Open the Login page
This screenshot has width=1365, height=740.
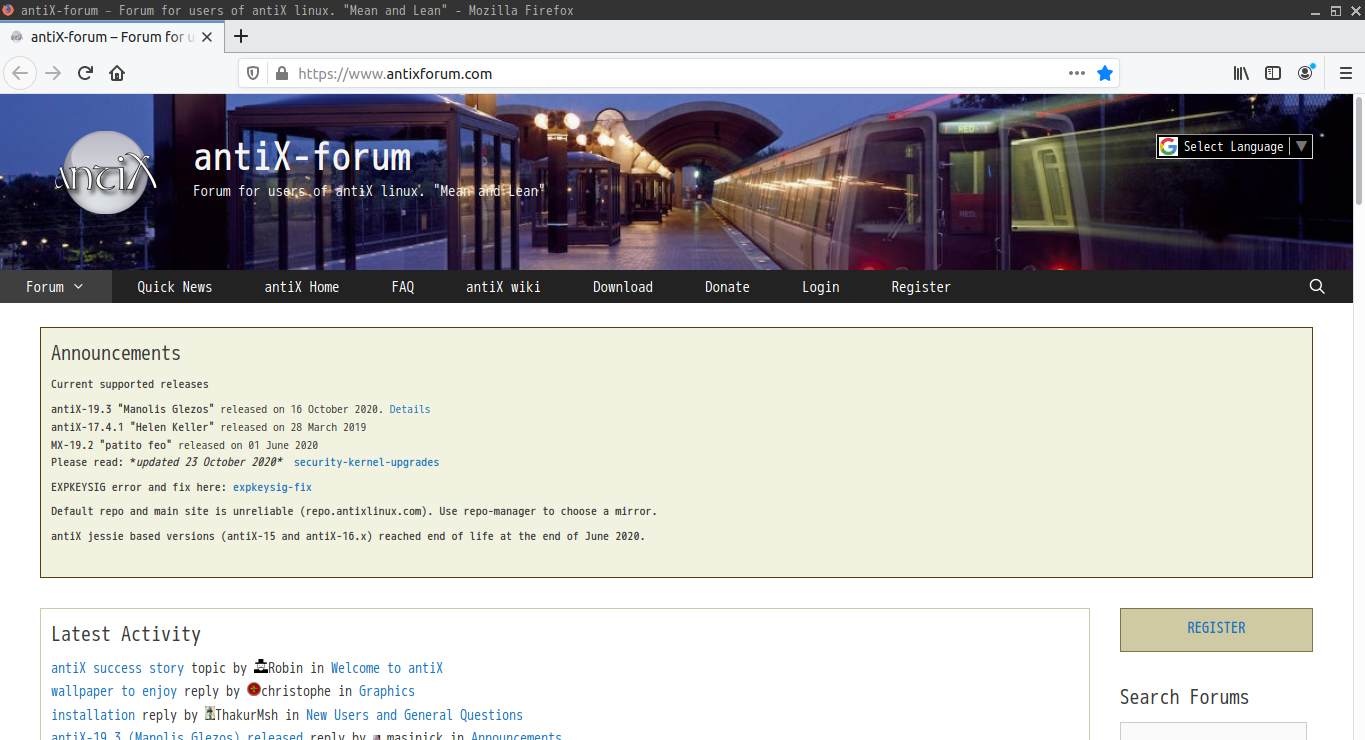click(821, 287)
